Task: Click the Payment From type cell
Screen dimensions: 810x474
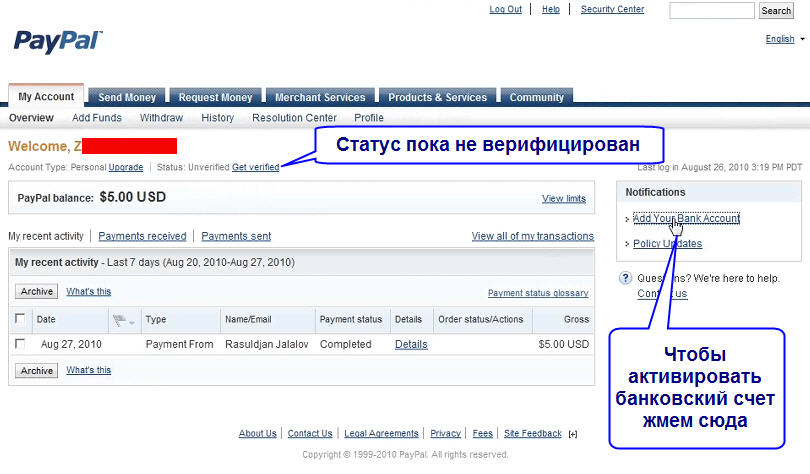Action: click(x=179, y=344)
